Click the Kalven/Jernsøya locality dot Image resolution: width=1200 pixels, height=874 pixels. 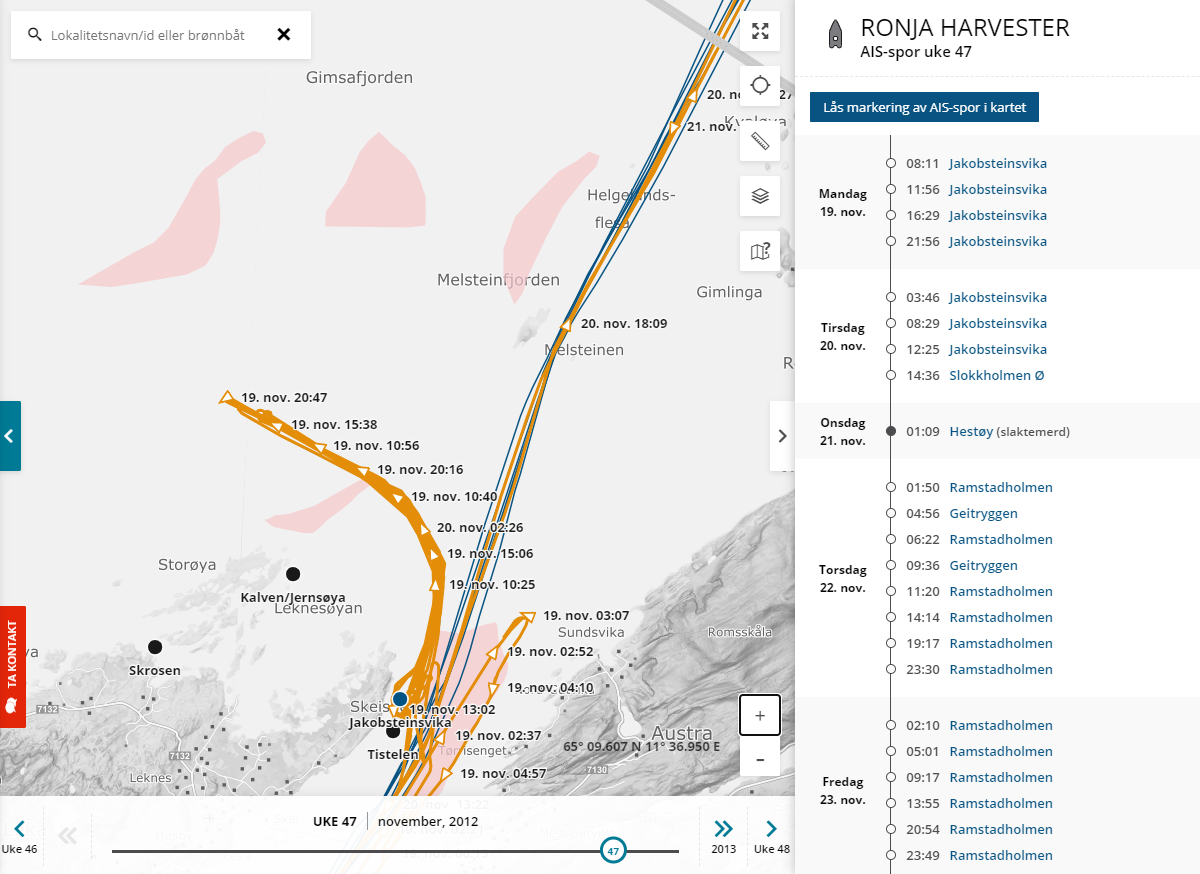(x=293, y=574)
